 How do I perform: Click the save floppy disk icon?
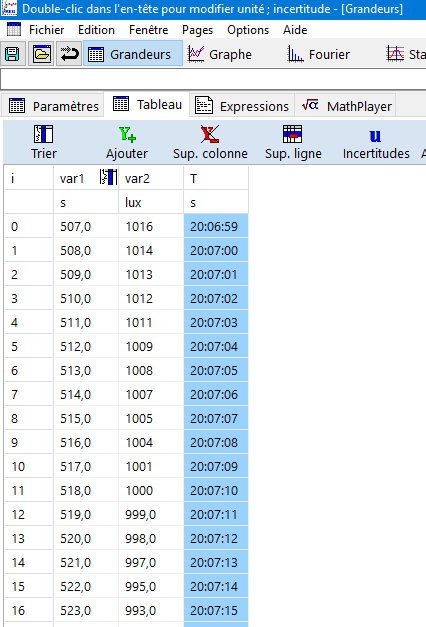12,54
